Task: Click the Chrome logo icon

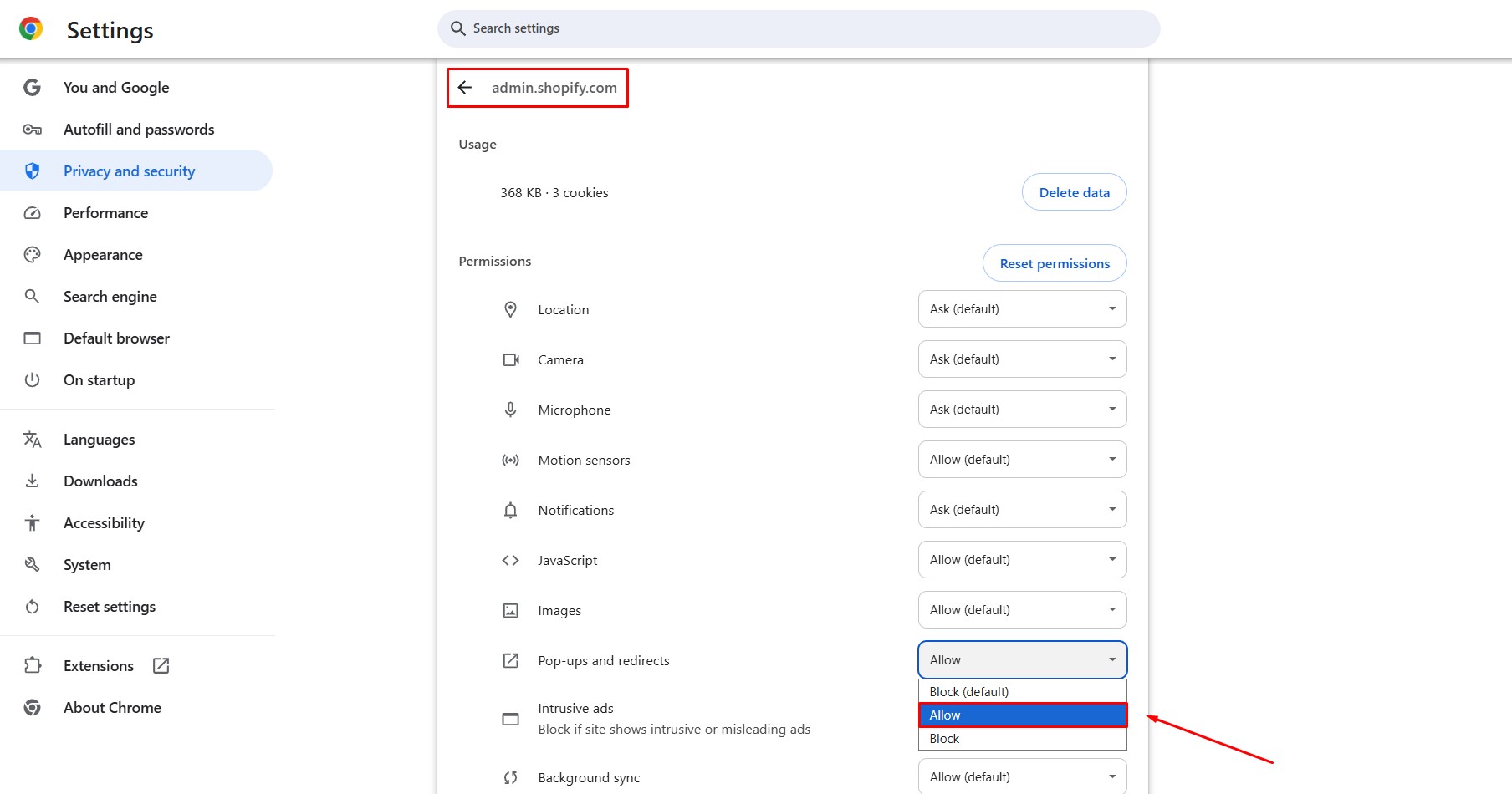Action: [x=31, y=29]
